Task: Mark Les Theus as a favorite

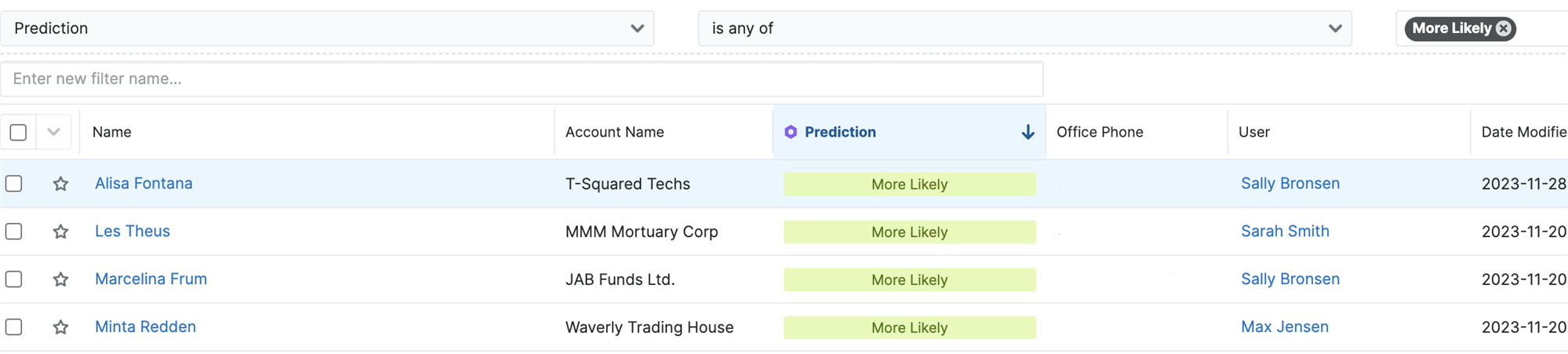Action: click(x=60, y=232)
